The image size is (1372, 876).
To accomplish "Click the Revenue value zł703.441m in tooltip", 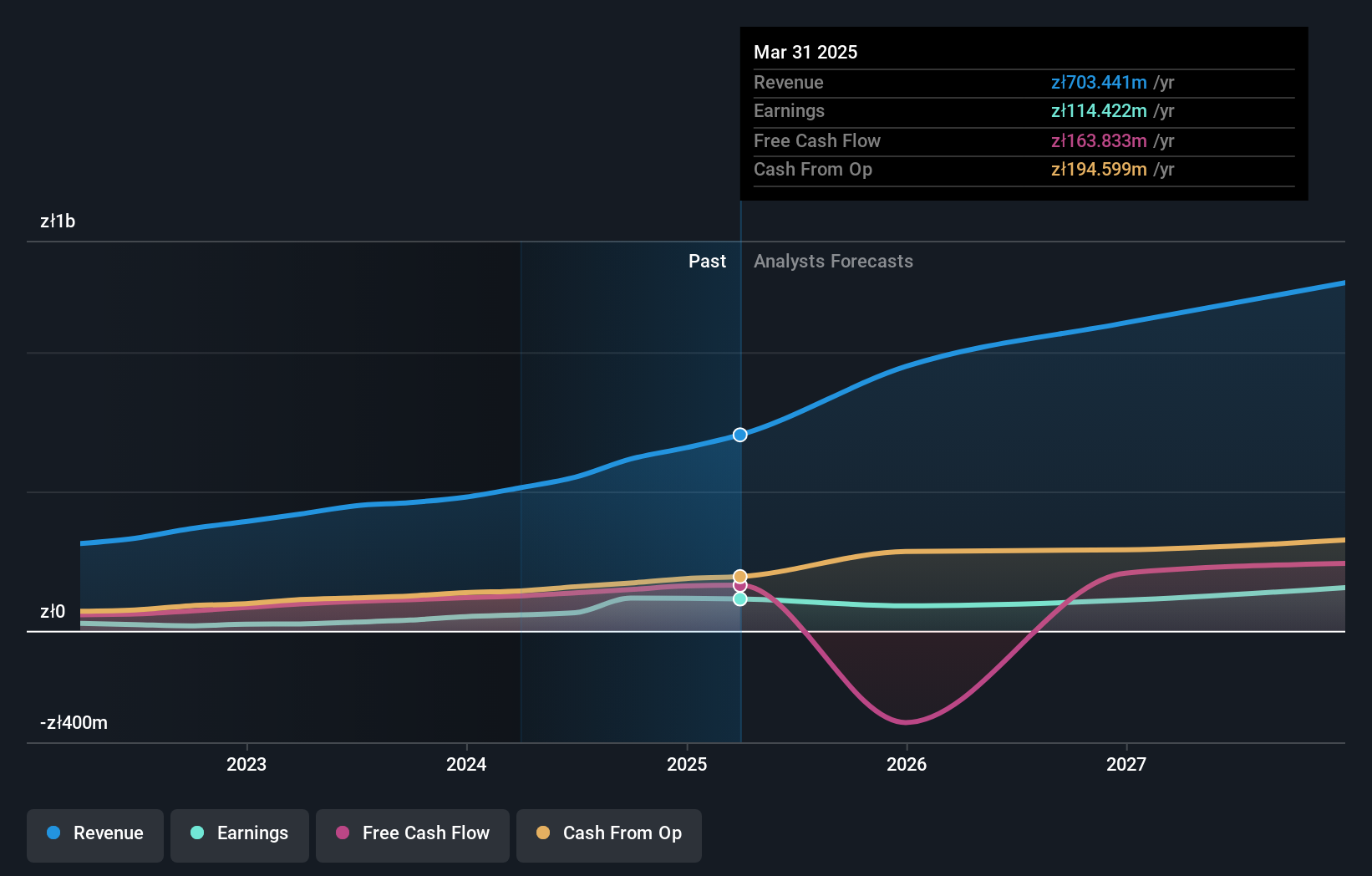I will 1099,82.
